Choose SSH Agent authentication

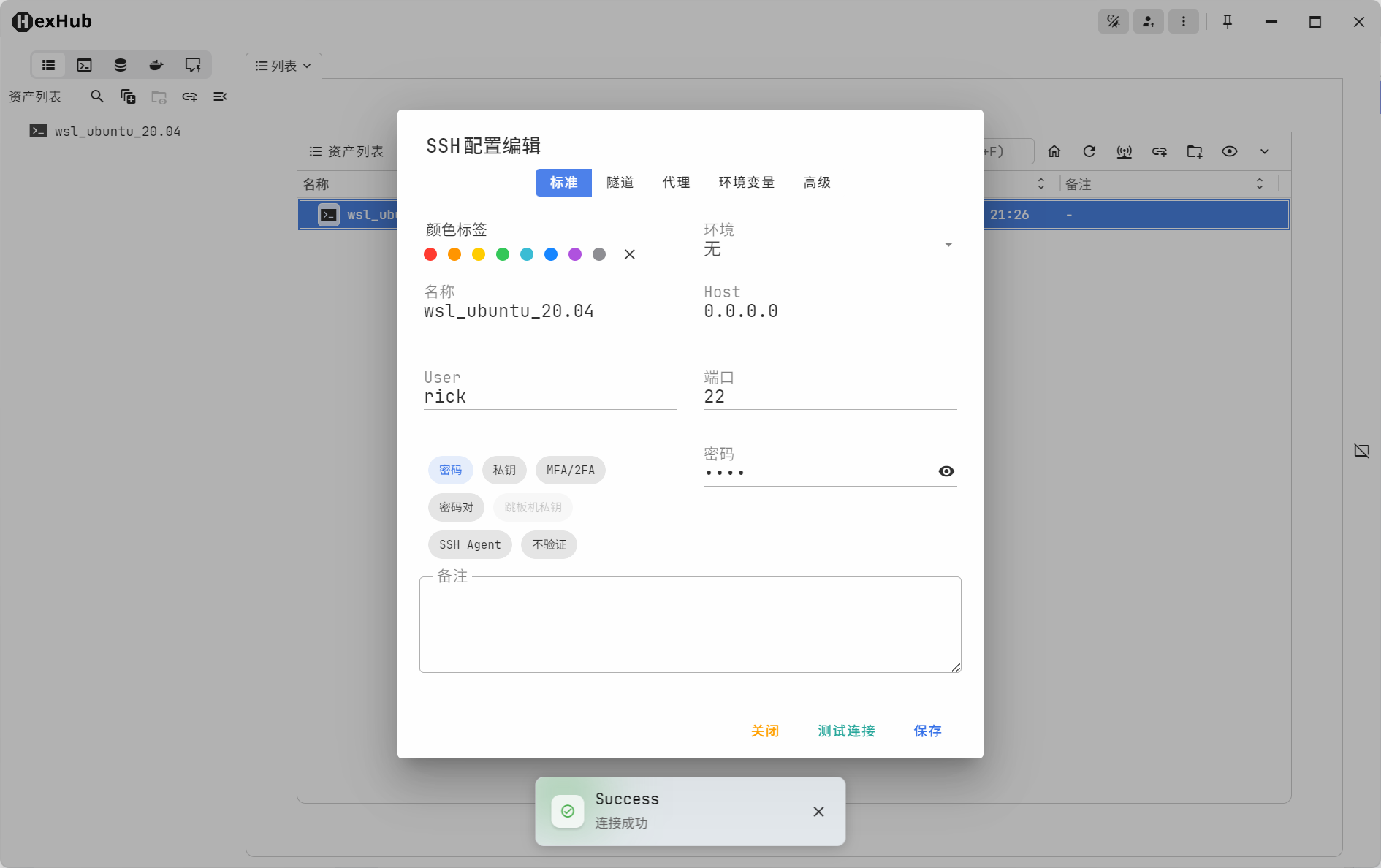pos(470,544)
